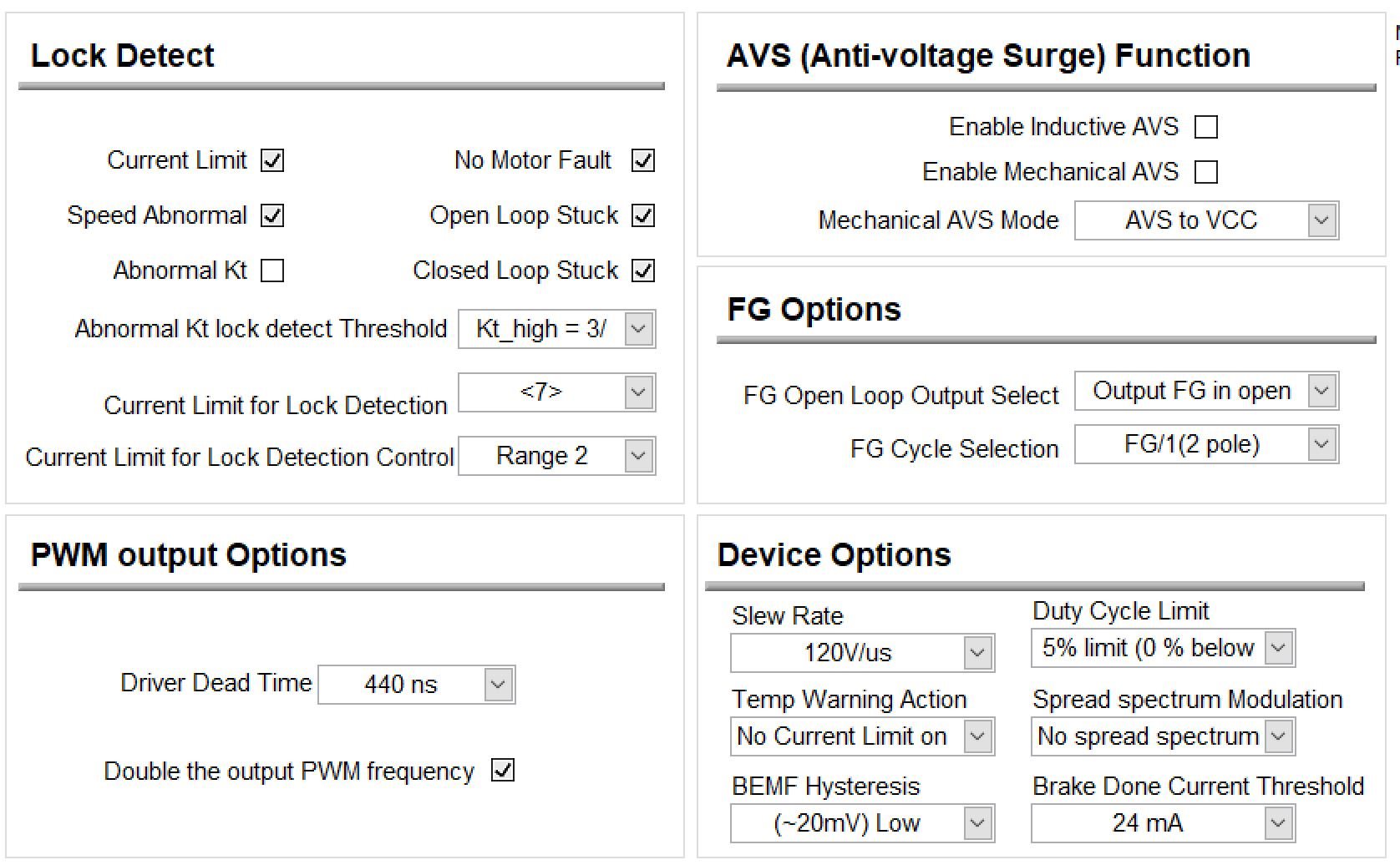The width and height of the screenshot is (1400, 865).
Task: Open Temp Warning Action dropdown
Action: point(863,736)
